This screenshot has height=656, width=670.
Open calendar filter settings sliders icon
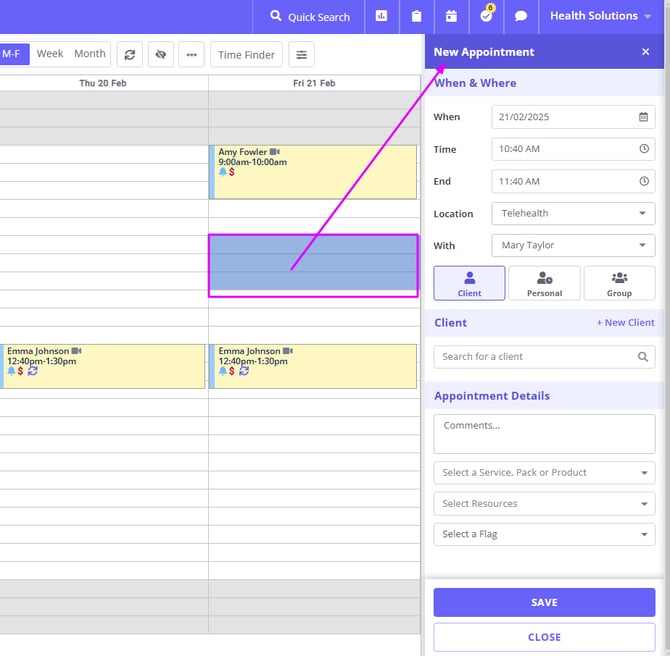(302, 54)
